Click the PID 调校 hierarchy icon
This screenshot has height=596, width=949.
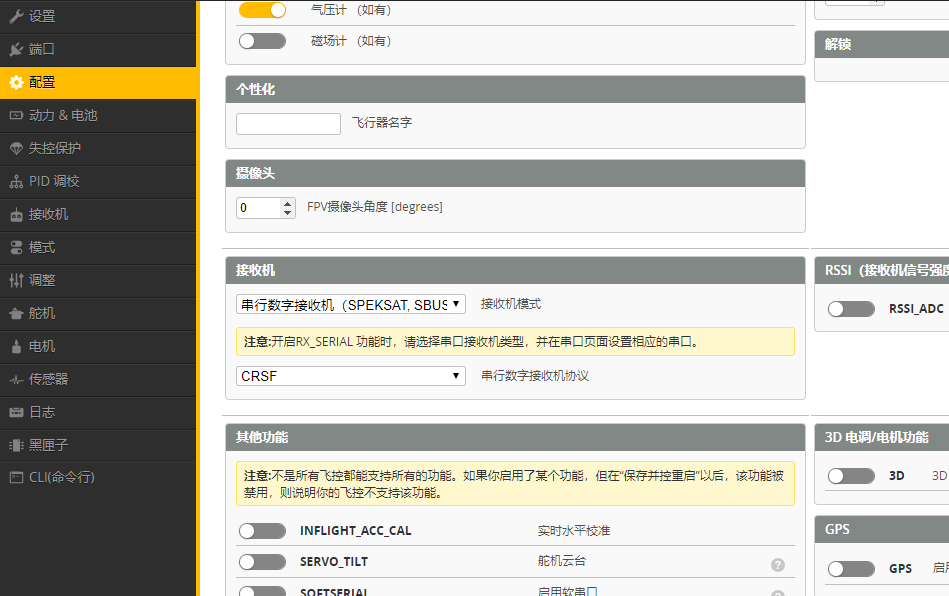coord(16,181)
